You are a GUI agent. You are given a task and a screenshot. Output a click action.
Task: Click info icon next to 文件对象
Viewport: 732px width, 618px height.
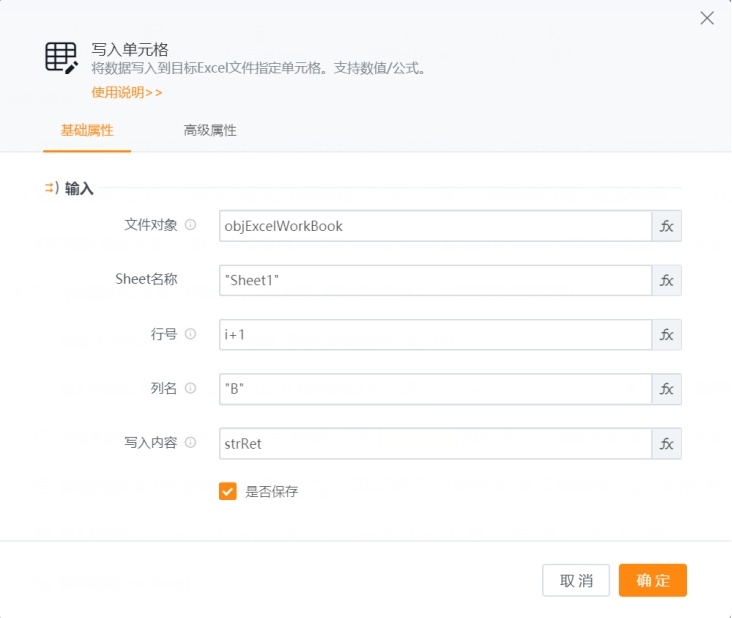191,225
